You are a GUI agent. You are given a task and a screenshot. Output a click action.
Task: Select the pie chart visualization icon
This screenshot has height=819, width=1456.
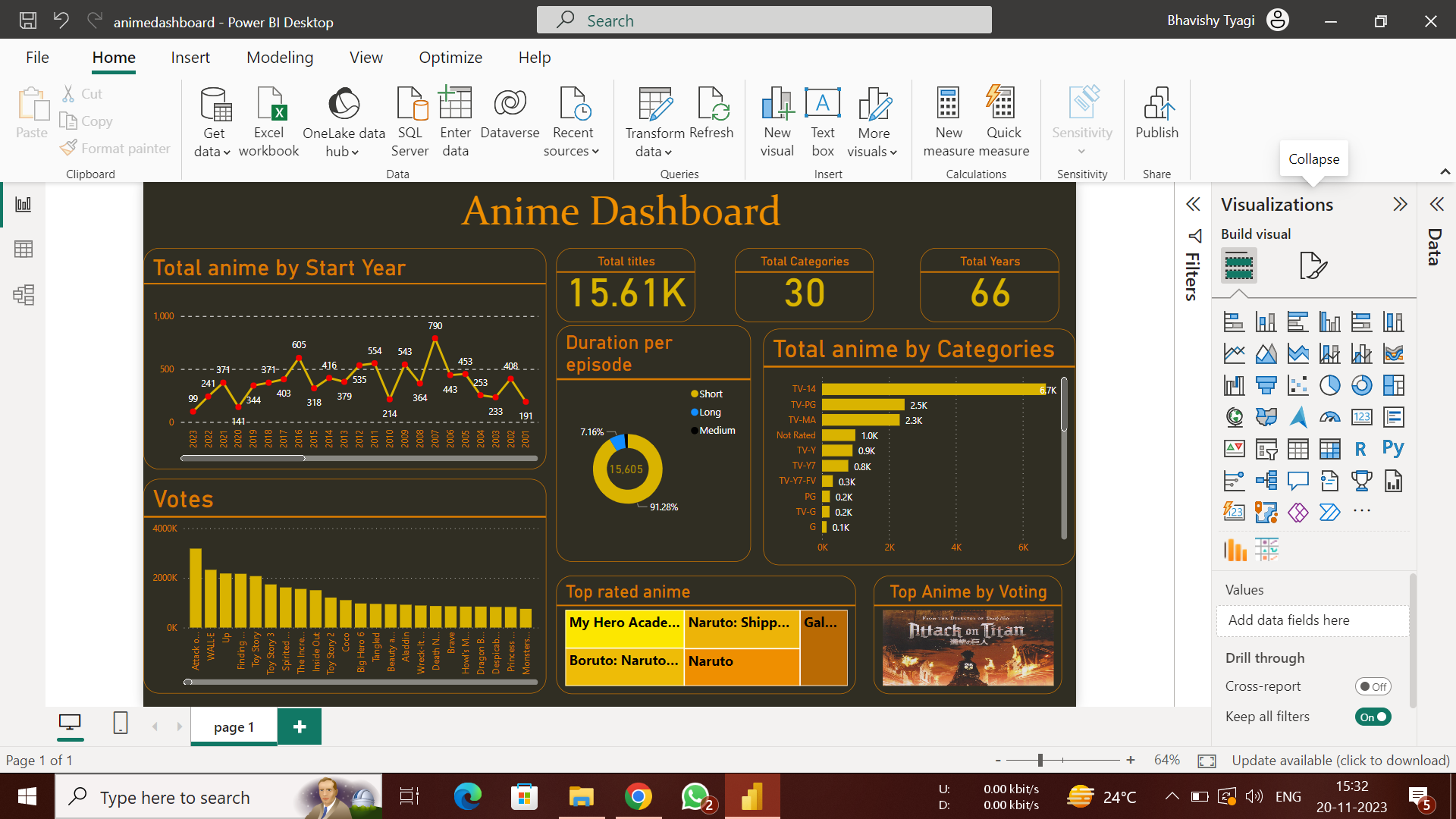click(1331, 385)
